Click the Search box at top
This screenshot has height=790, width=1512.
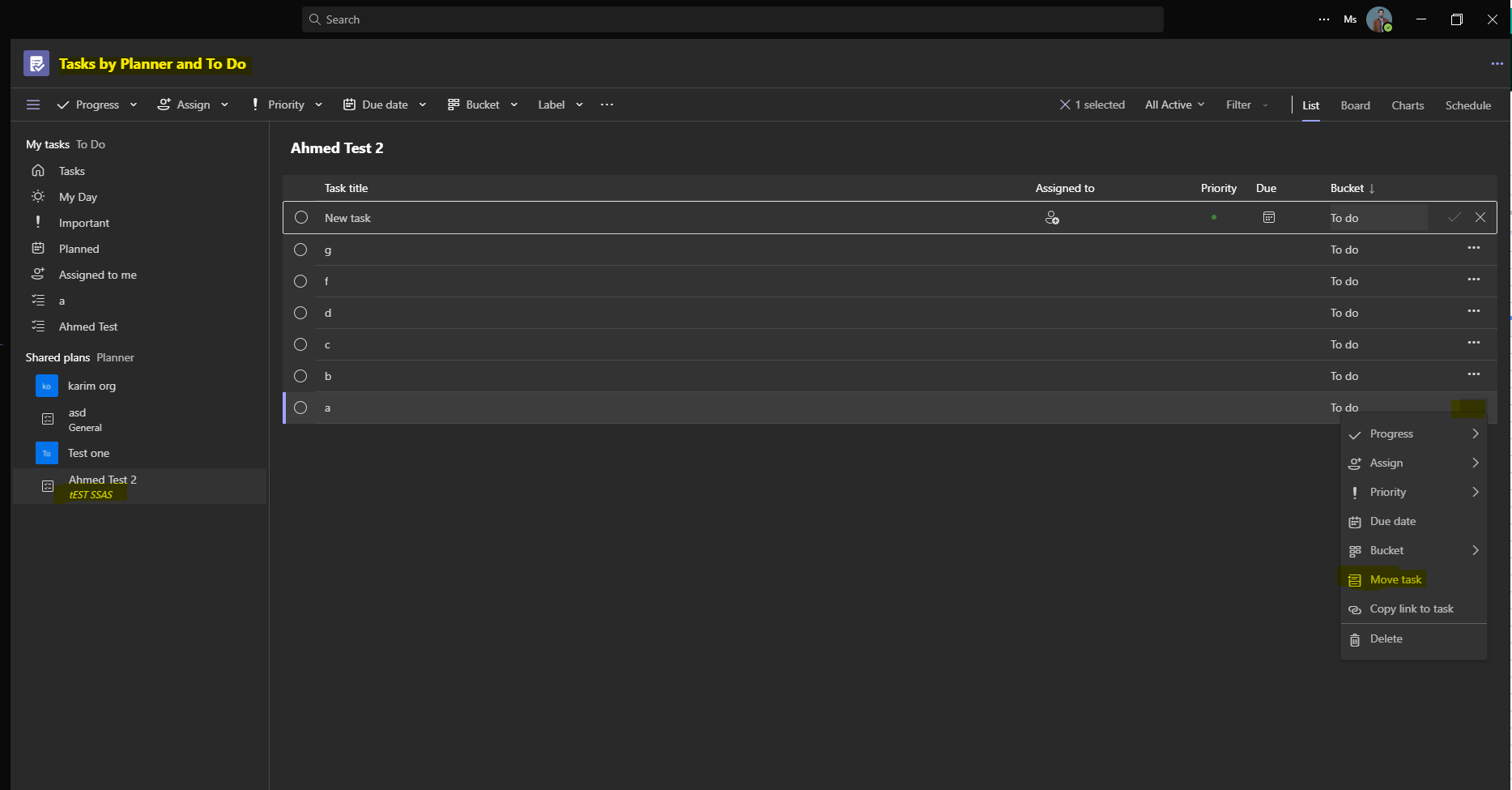click(x=733, y=19)
